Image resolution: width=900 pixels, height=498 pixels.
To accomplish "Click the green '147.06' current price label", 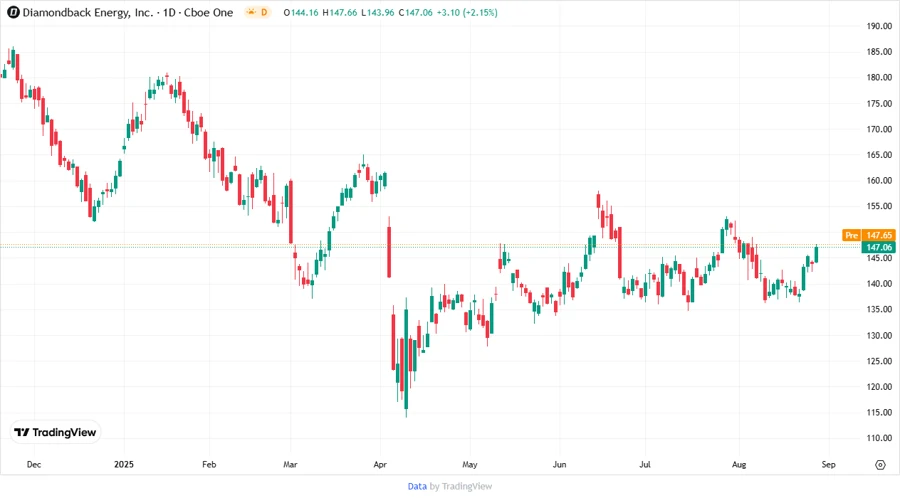I will click(879, 247).
